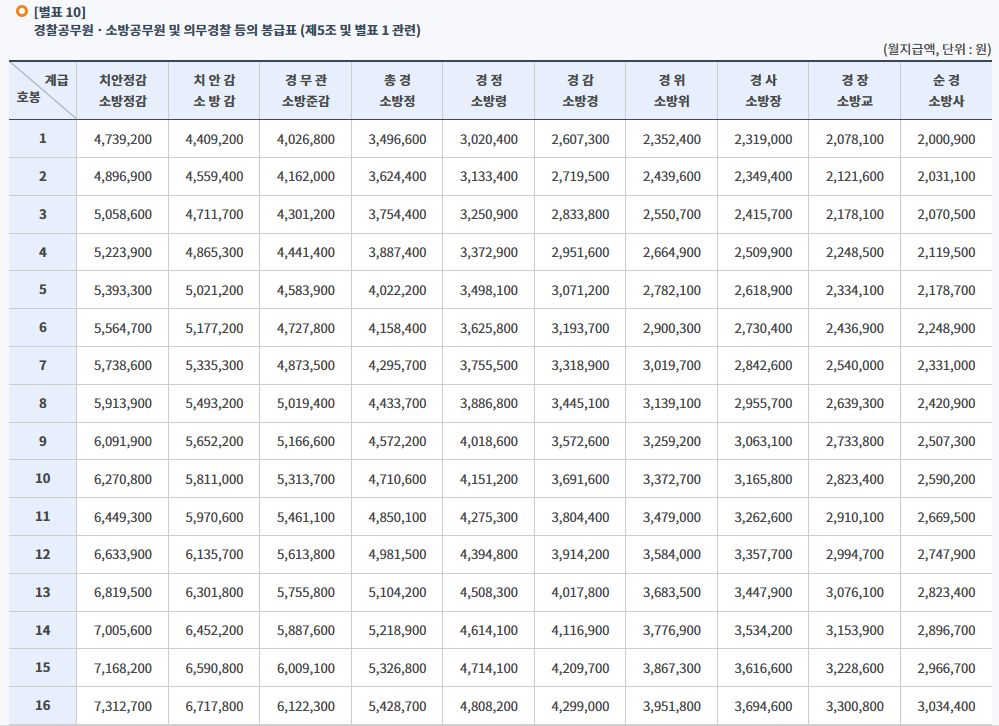Click column header '순경 소방사'
The height and width of the screenshot is (726, 999).
946,90
